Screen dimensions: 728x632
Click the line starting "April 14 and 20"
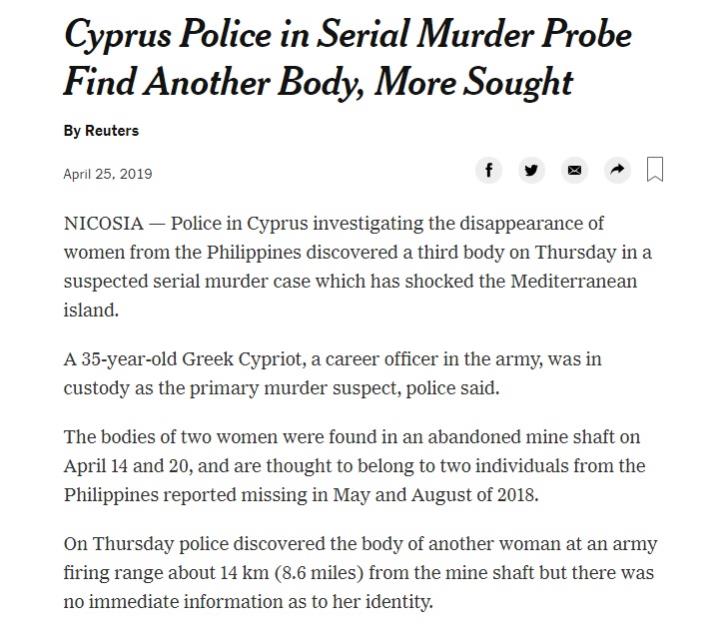(354, 466)
